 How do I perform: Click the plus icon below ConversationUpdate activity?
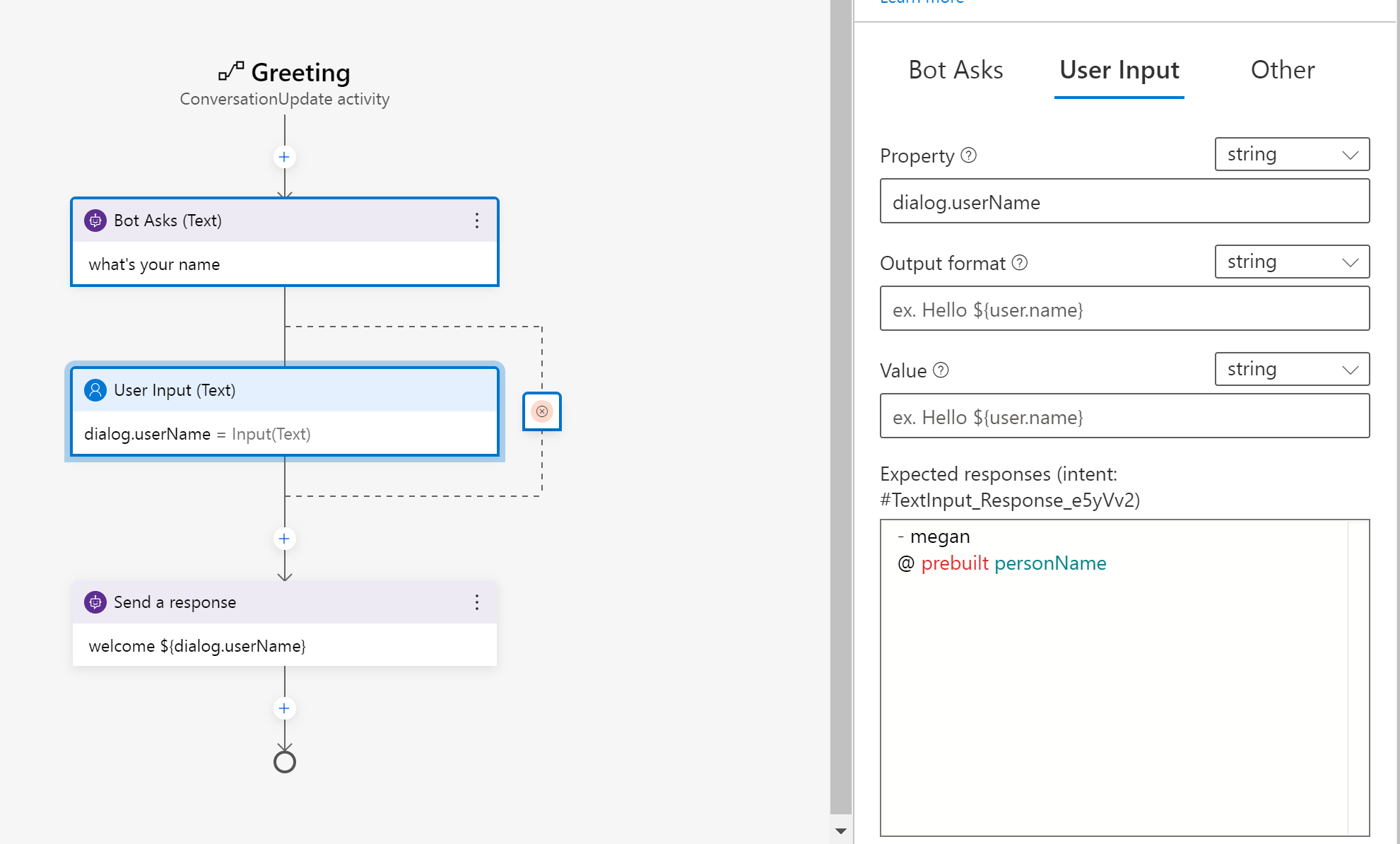click(284, 157)
